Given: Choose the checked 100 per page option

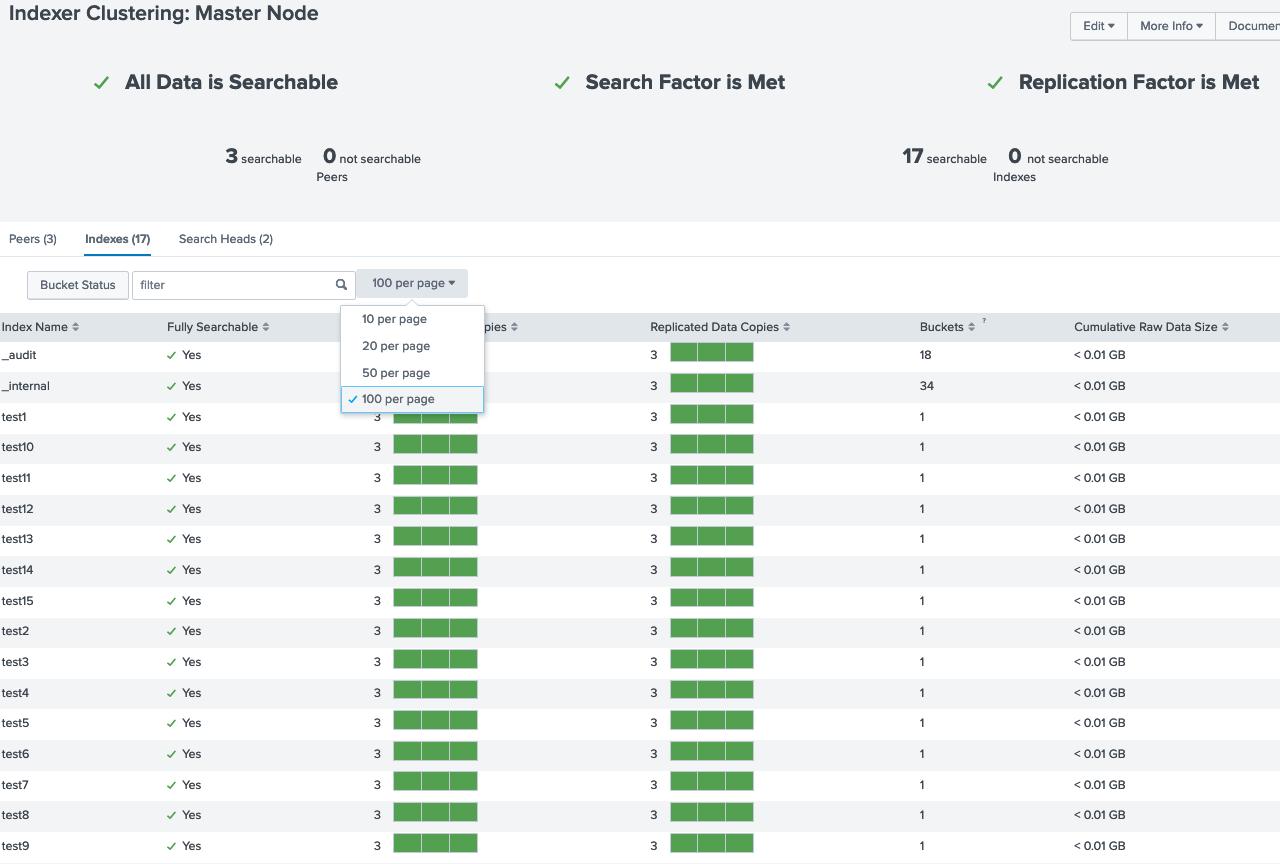Looking at the screenshot, I should 400,398.
